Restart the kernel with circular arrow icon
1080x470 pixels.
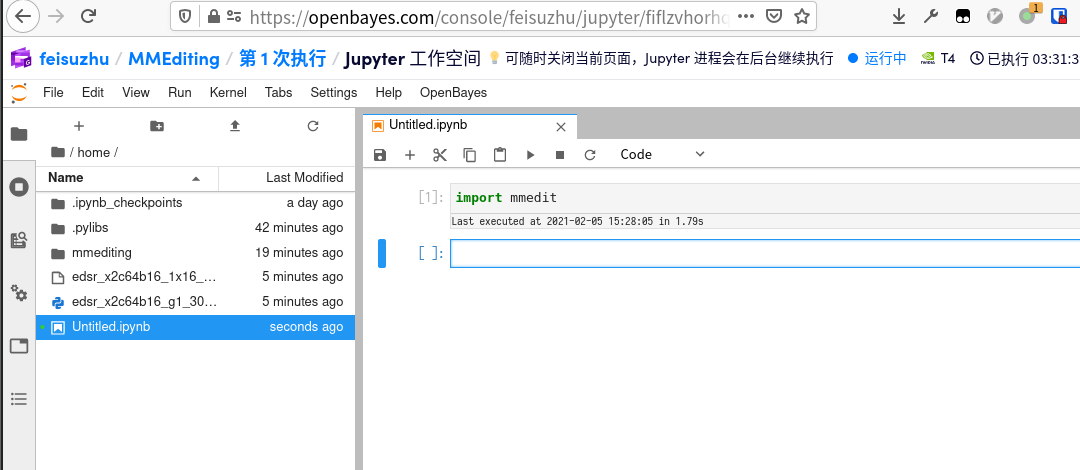(590, 155)
